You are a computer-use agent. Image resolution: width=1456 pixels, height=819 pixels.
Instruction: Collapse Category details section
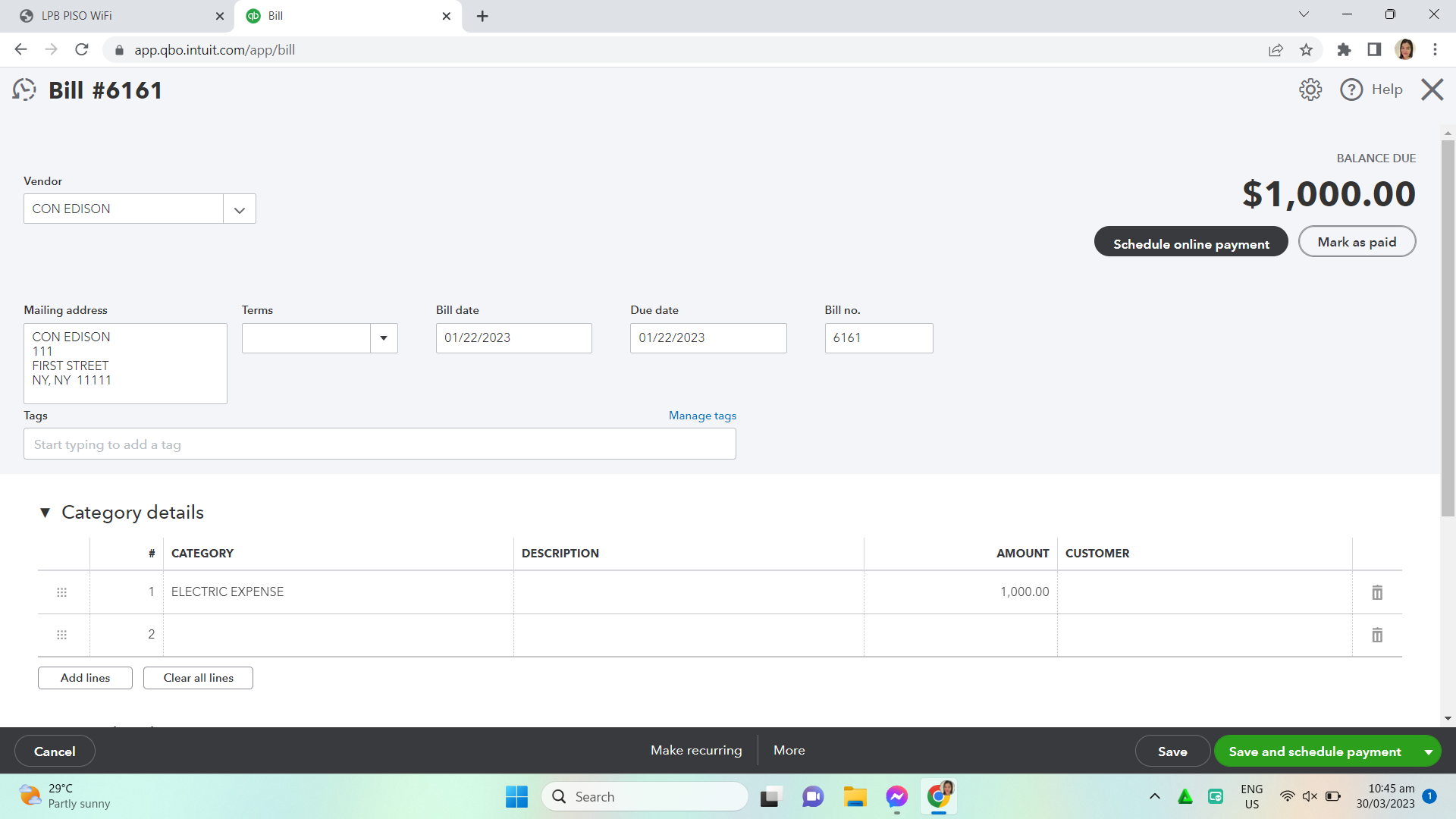45,513
